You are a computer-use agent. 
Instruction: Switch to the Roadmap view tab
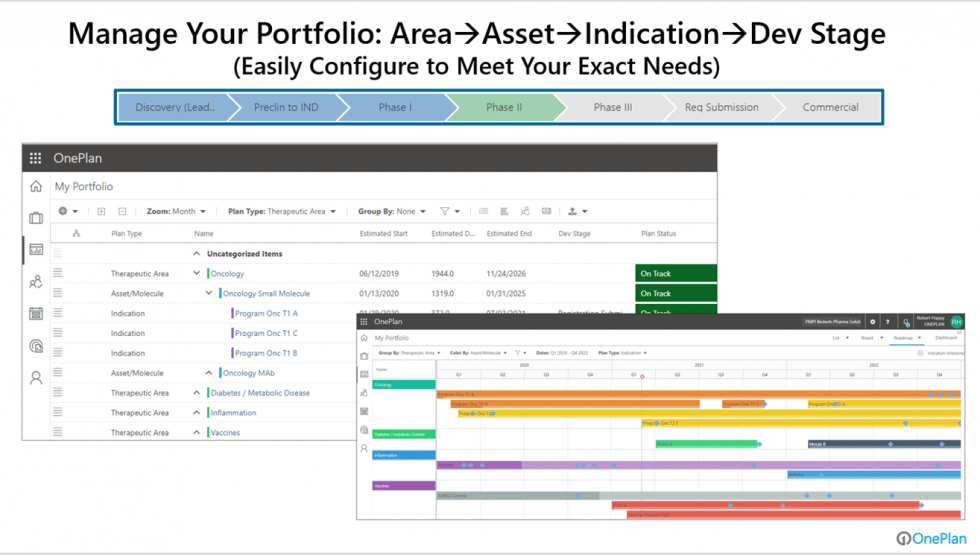tap(903, 338)
